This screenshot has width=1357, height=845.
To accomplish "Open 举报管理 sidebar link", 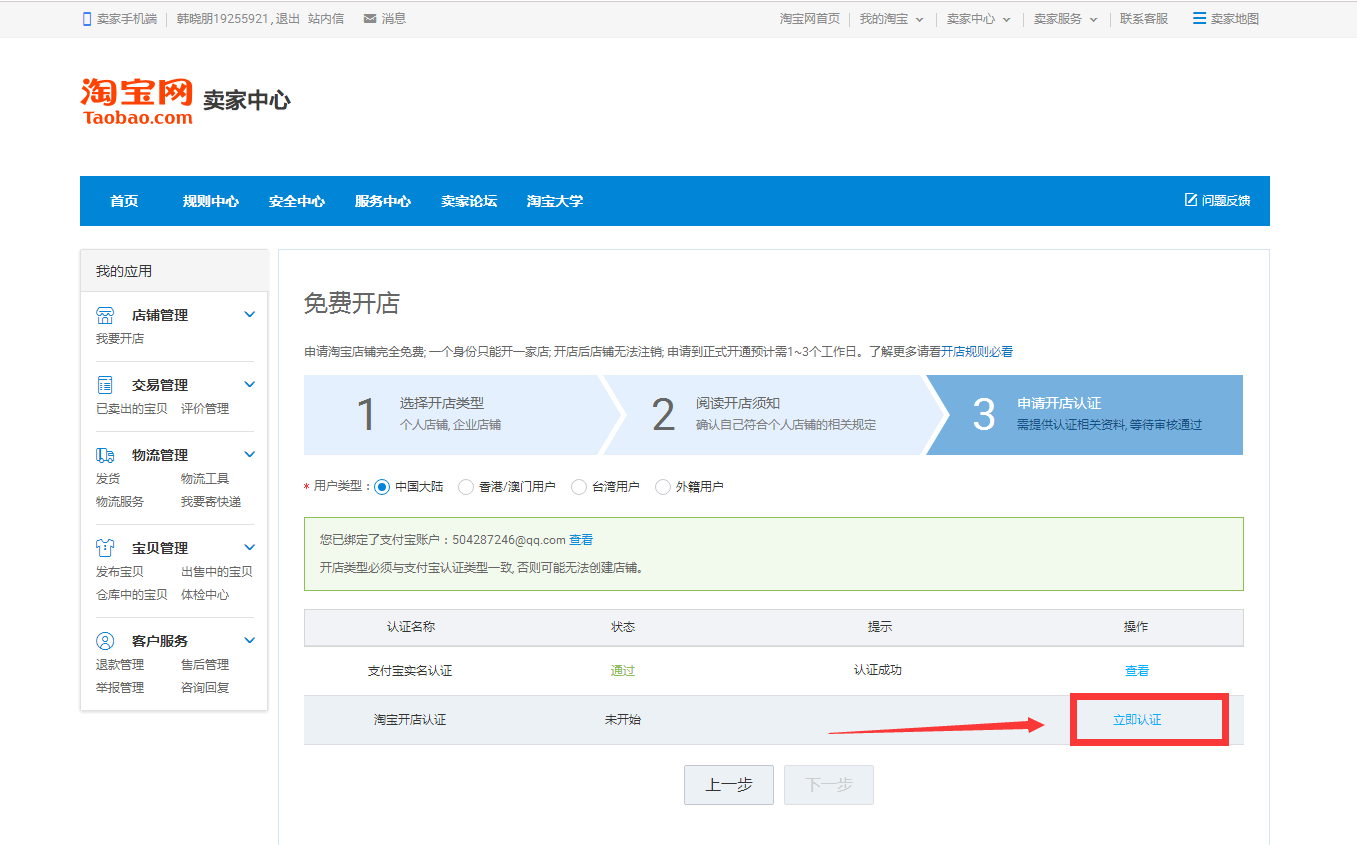I will click(120, 688).
